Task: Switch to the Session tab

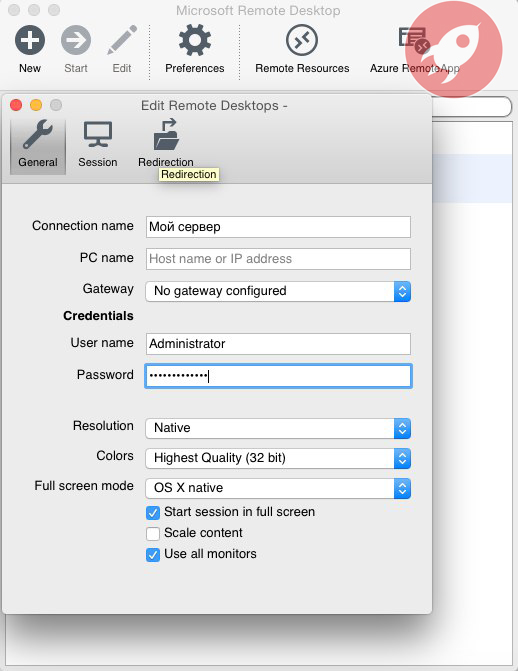Action: point(98,144)
